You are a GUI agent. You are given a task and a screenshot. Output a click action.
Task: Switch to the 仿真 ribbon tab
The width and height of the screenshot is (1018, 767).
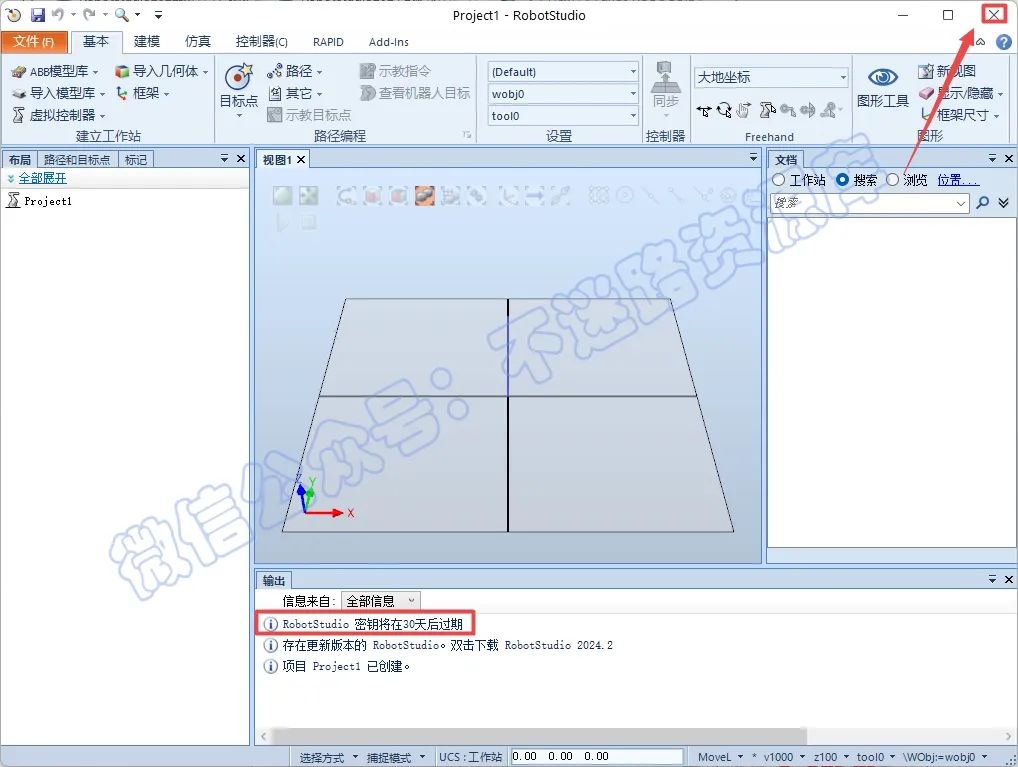click(197, 42)
